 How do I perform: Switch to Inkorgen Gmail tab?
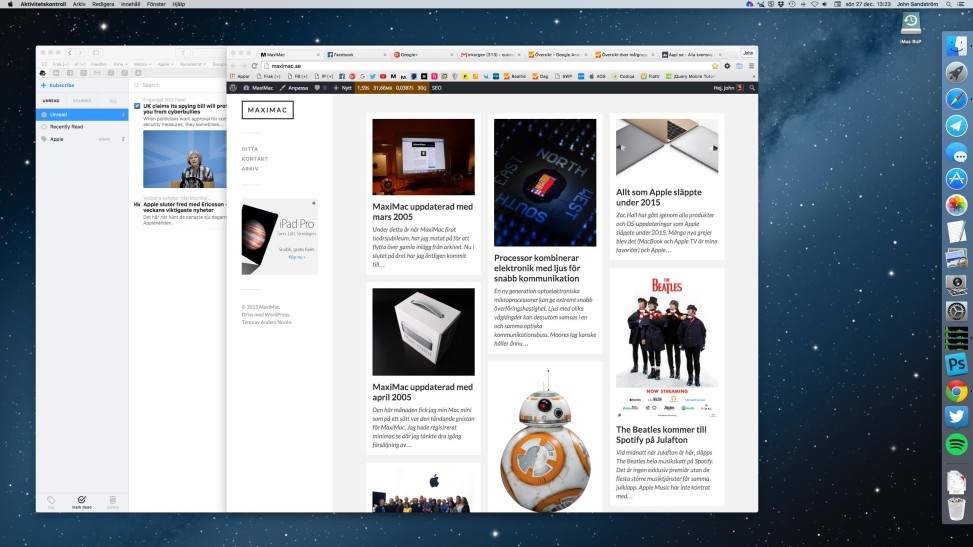tap(491, 55)
